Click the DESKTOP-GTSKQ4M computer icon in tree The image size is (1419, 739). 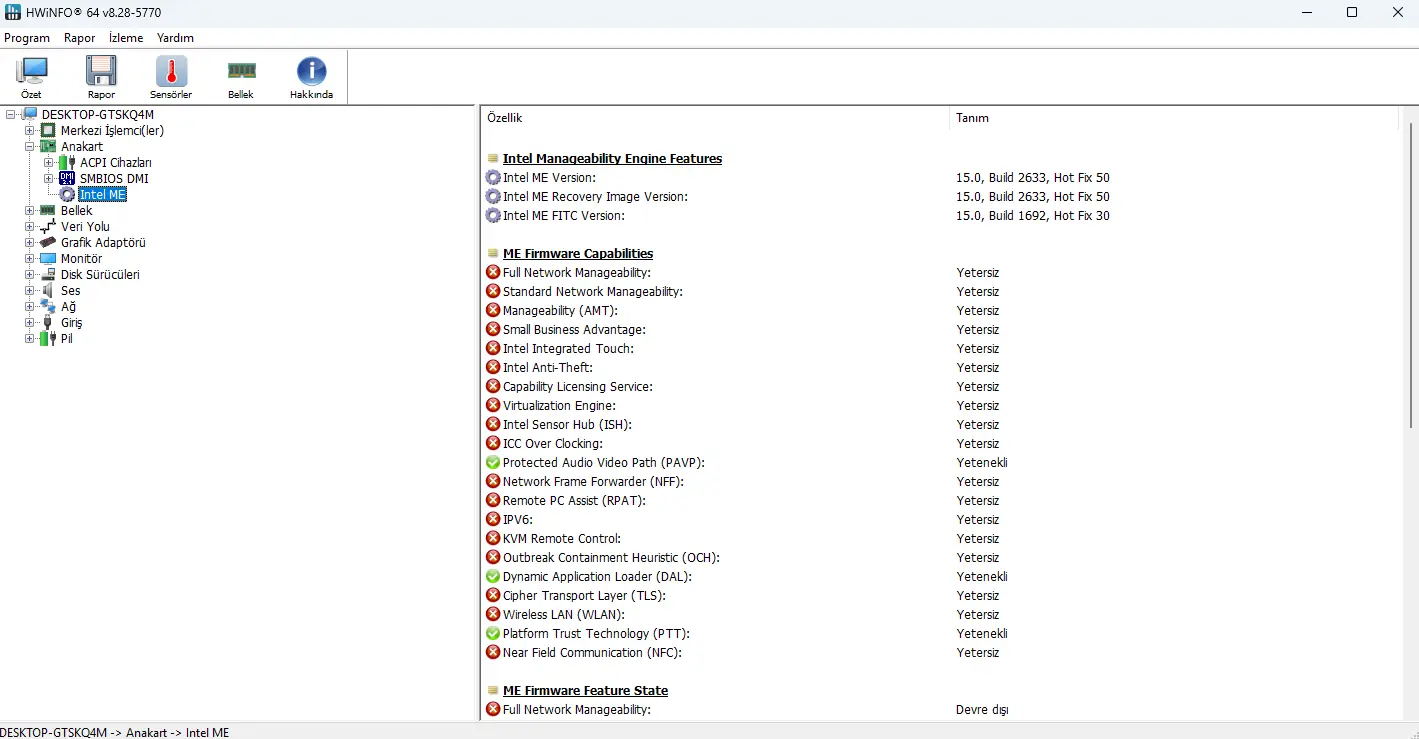pos(30,115)
